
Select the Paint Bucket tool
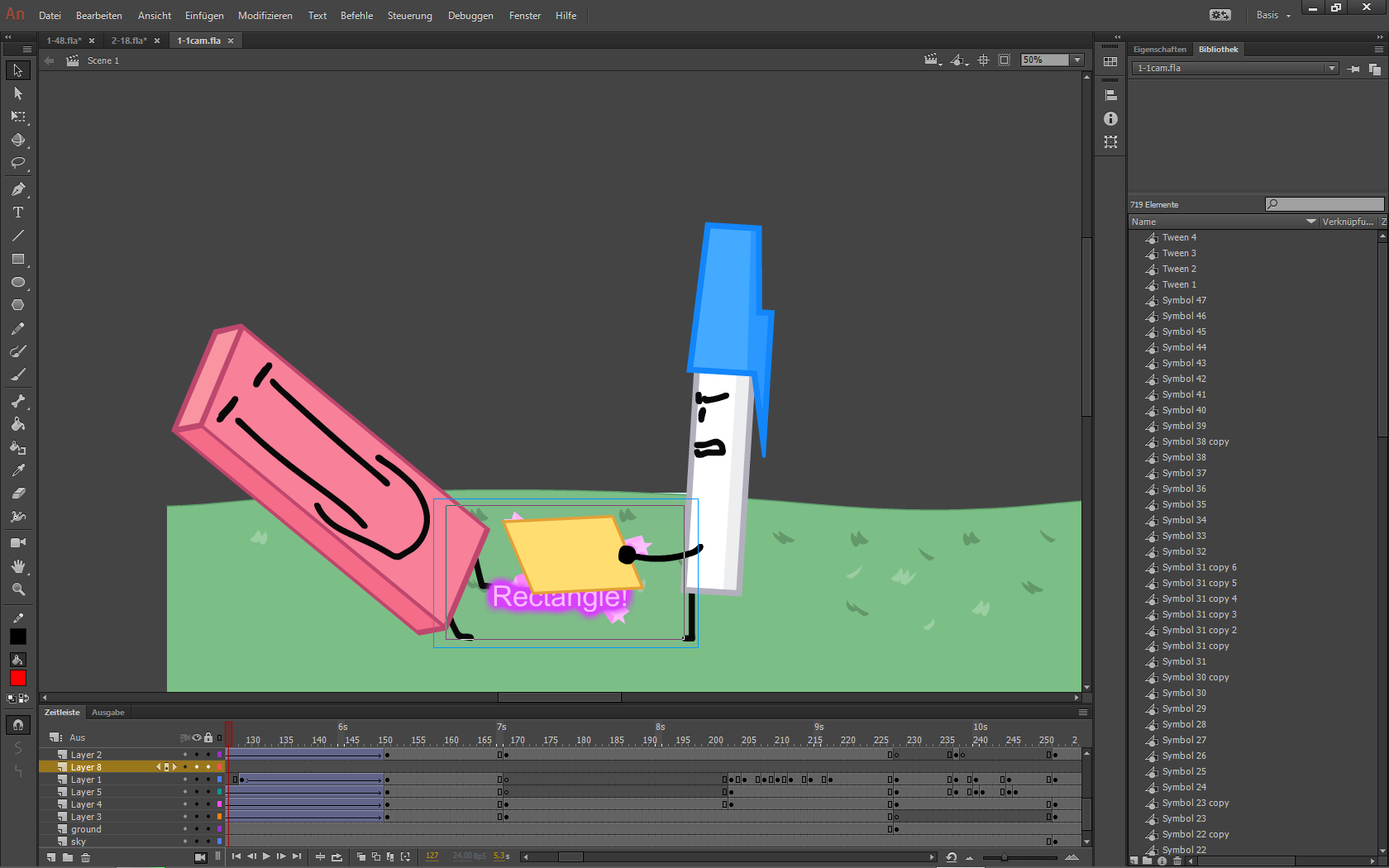point(18,424)
